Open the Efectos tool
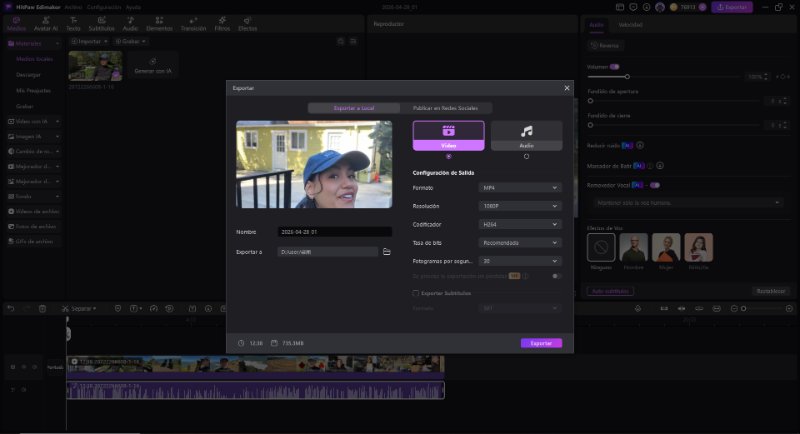The image size is (800, 434). click(247, 24)
